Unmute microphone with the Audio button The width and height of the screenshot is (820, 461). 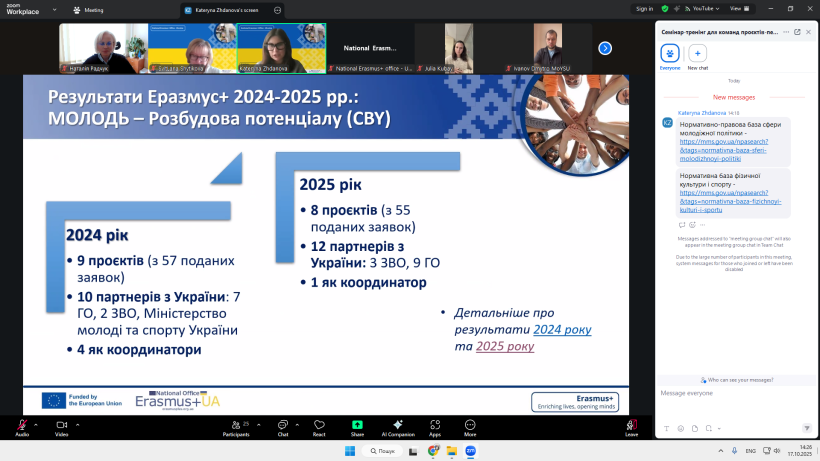point(22,426)
